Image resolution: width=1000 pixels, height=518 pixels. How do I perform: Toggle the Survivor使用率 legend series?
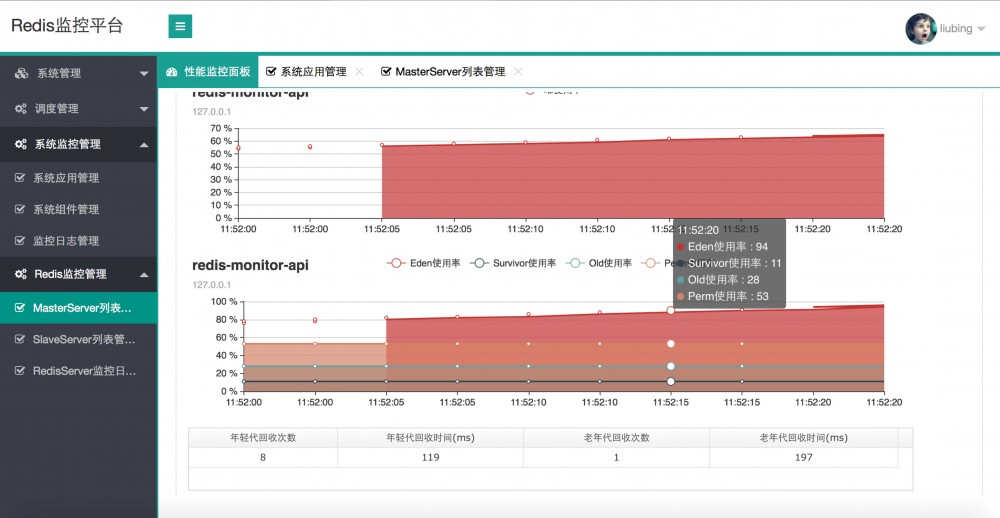[x=513, y=263]
